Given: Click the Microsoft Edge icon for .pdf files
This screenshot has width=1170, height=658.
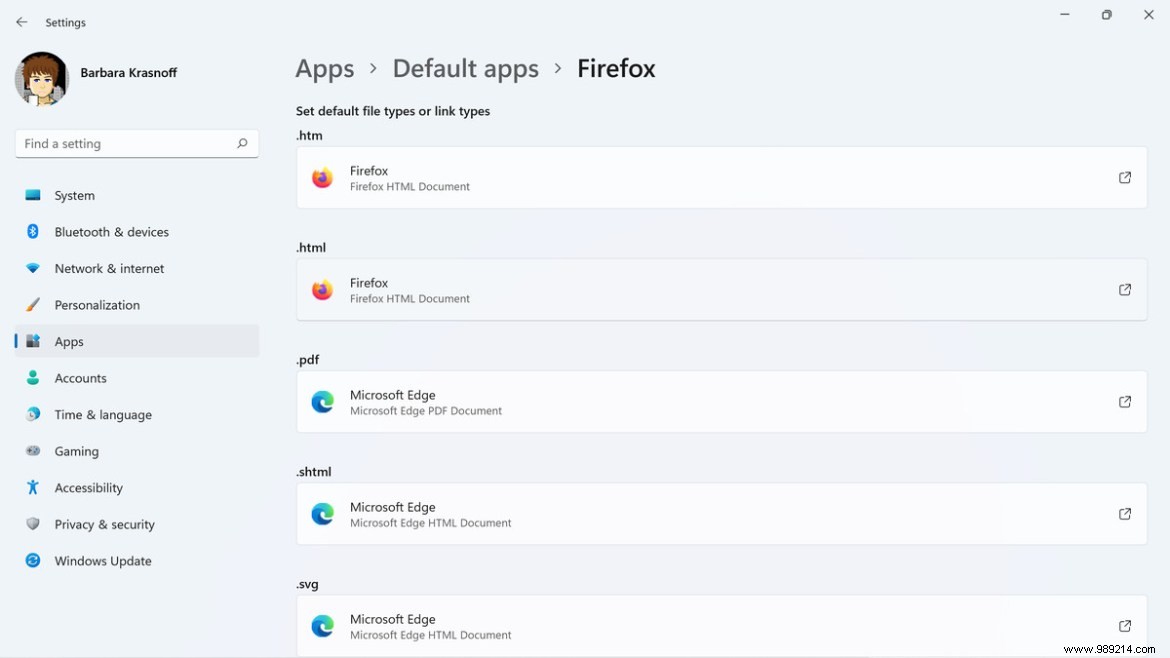Looking at the screenshot, I should 322,402.
